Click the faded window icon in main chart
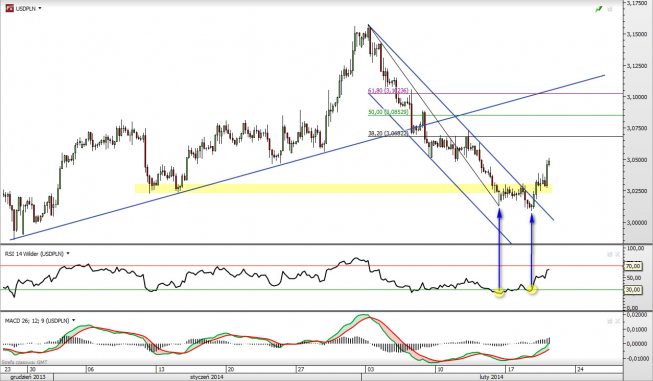 pos(611,9)
